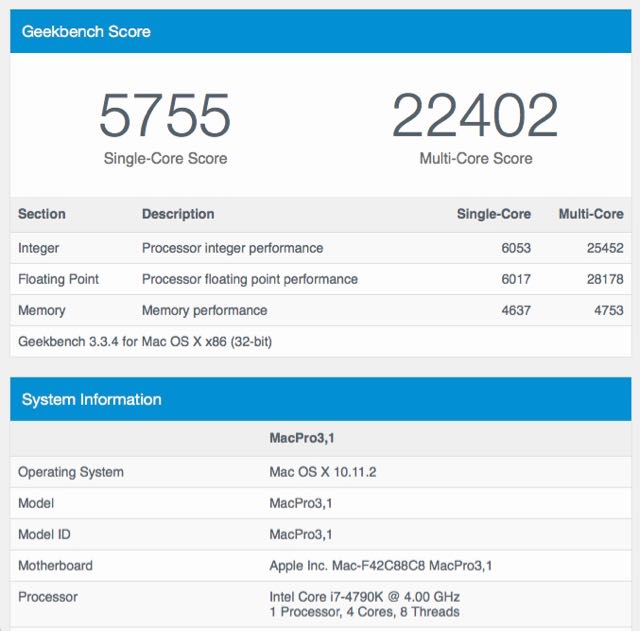640x631 pixels.
Task: Click Memory multi-core value 4753
Action: click(609, 310)
